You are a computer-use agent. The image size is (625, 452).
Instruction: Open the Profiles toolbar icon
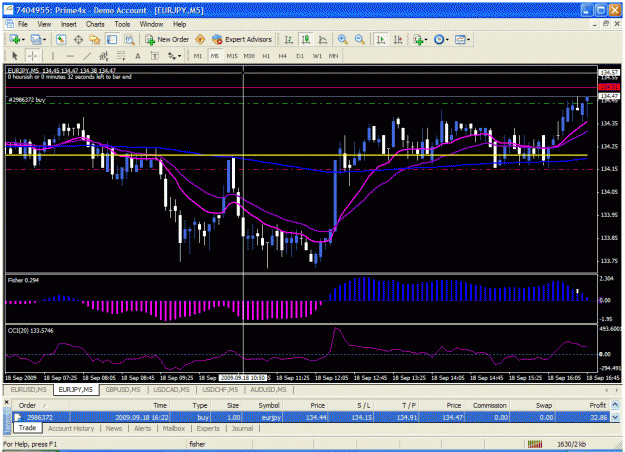coord(36,39)
